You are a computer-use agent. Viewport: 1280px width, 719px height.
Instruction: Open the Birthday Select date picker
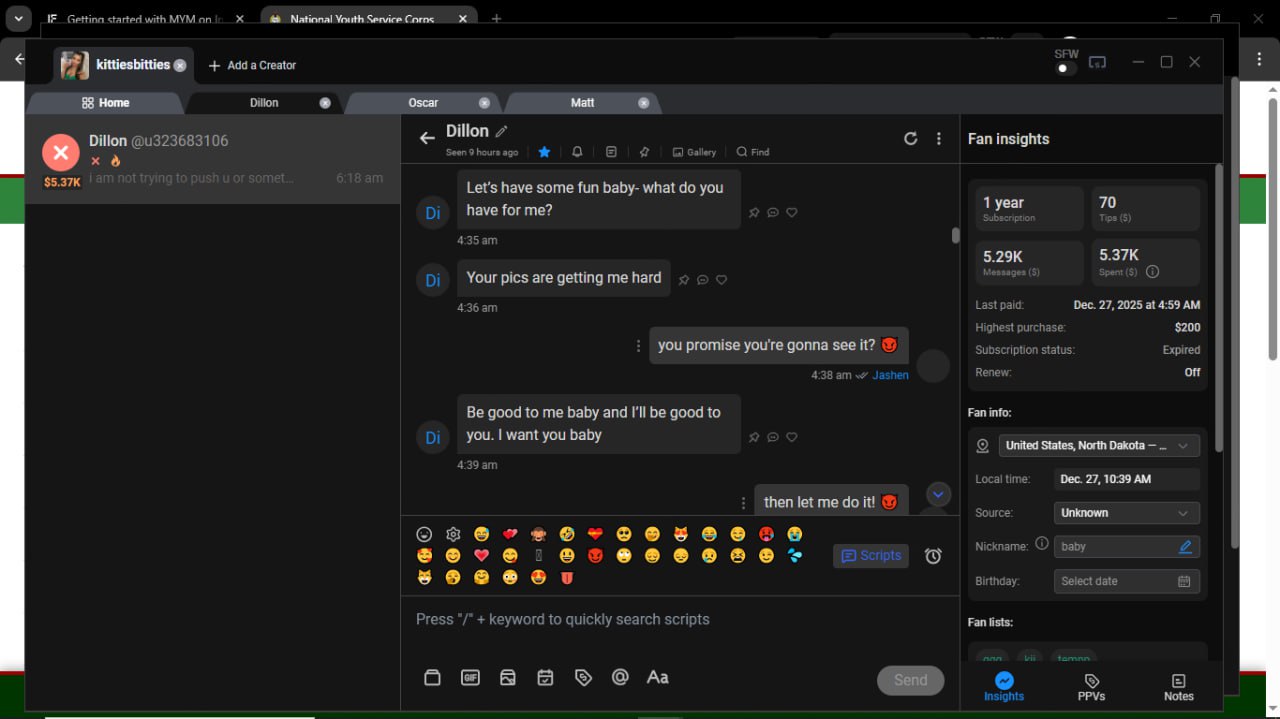(x=1127, y=581)
